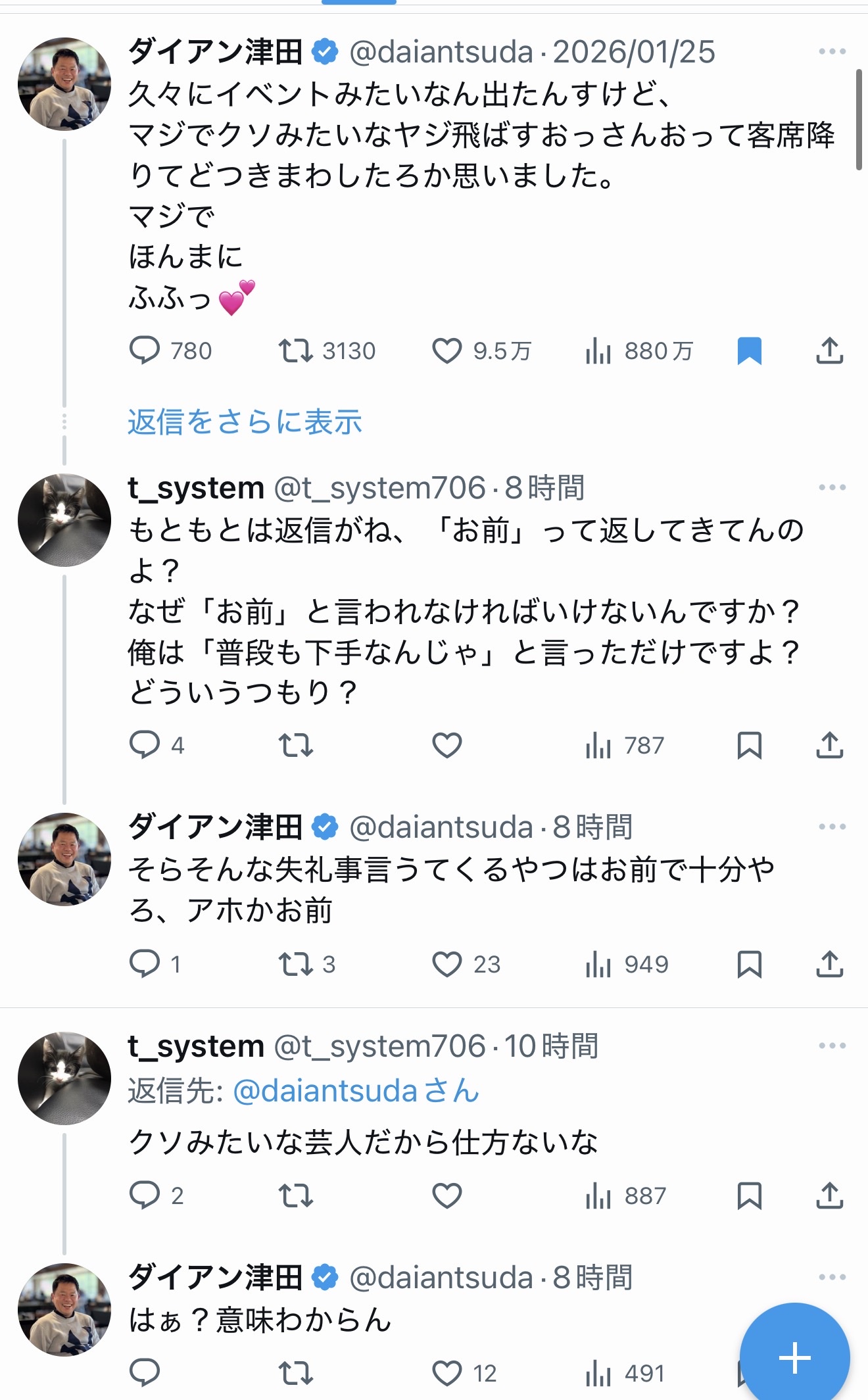This screenshot has height=1400, width=868.
Task: Like t_system's 「お前」 reply tweet
Action: [x=447, y=745]
